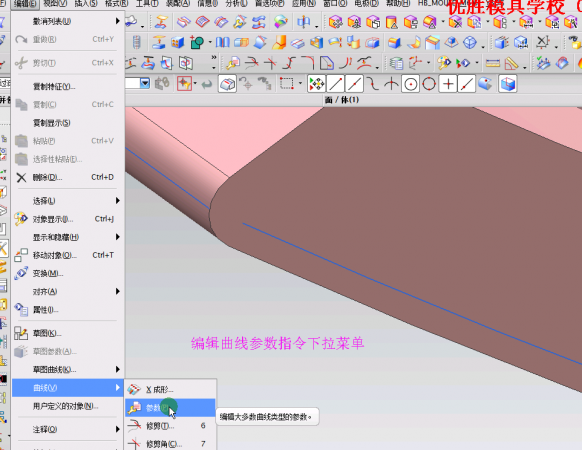Open the 曲线(V) submenu entry

(68, 388)
